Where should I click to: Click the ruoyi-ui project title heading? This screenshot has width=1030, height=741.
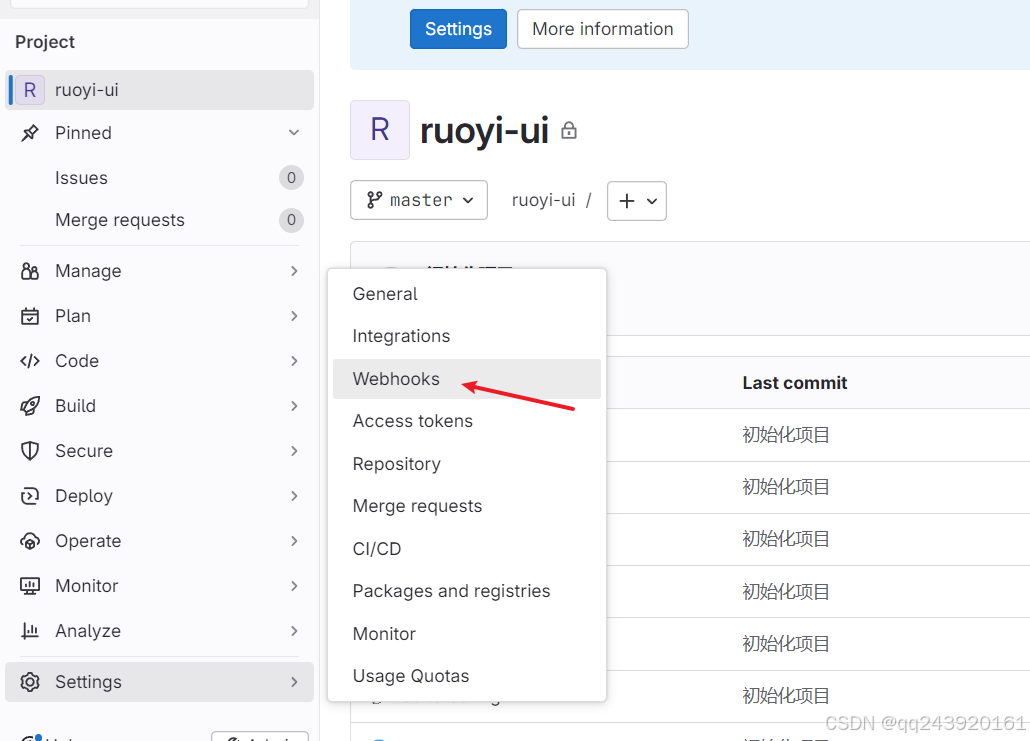484,131
